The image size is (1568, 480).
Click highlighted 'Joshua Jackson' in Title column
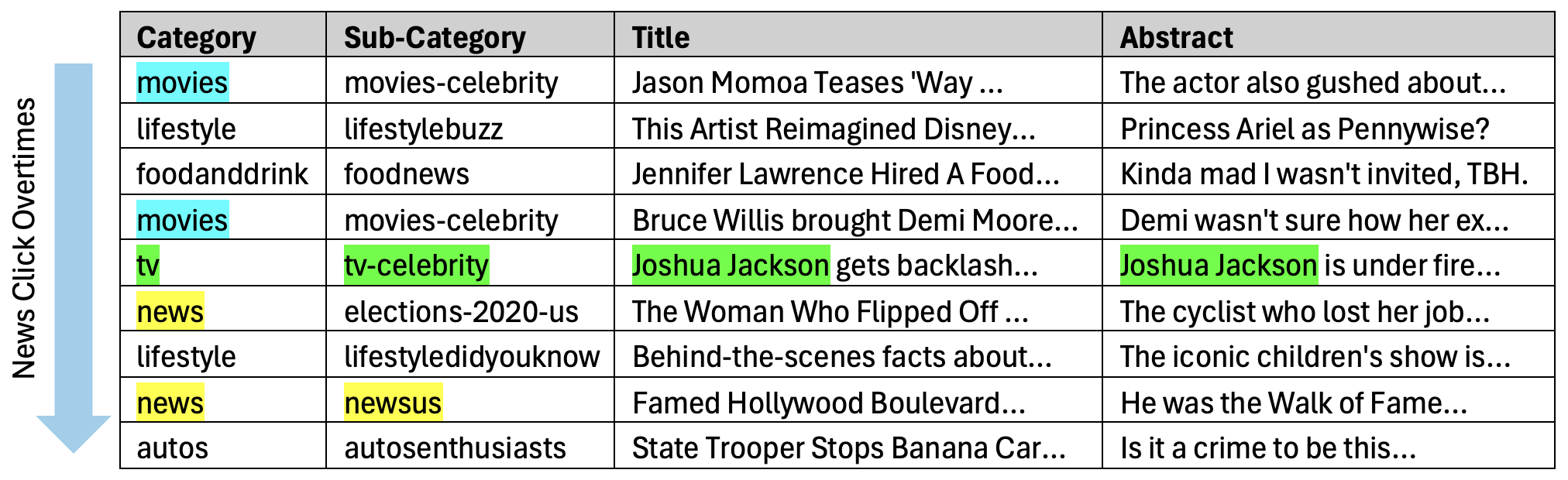pyautogui.click(x=731, y=266)
